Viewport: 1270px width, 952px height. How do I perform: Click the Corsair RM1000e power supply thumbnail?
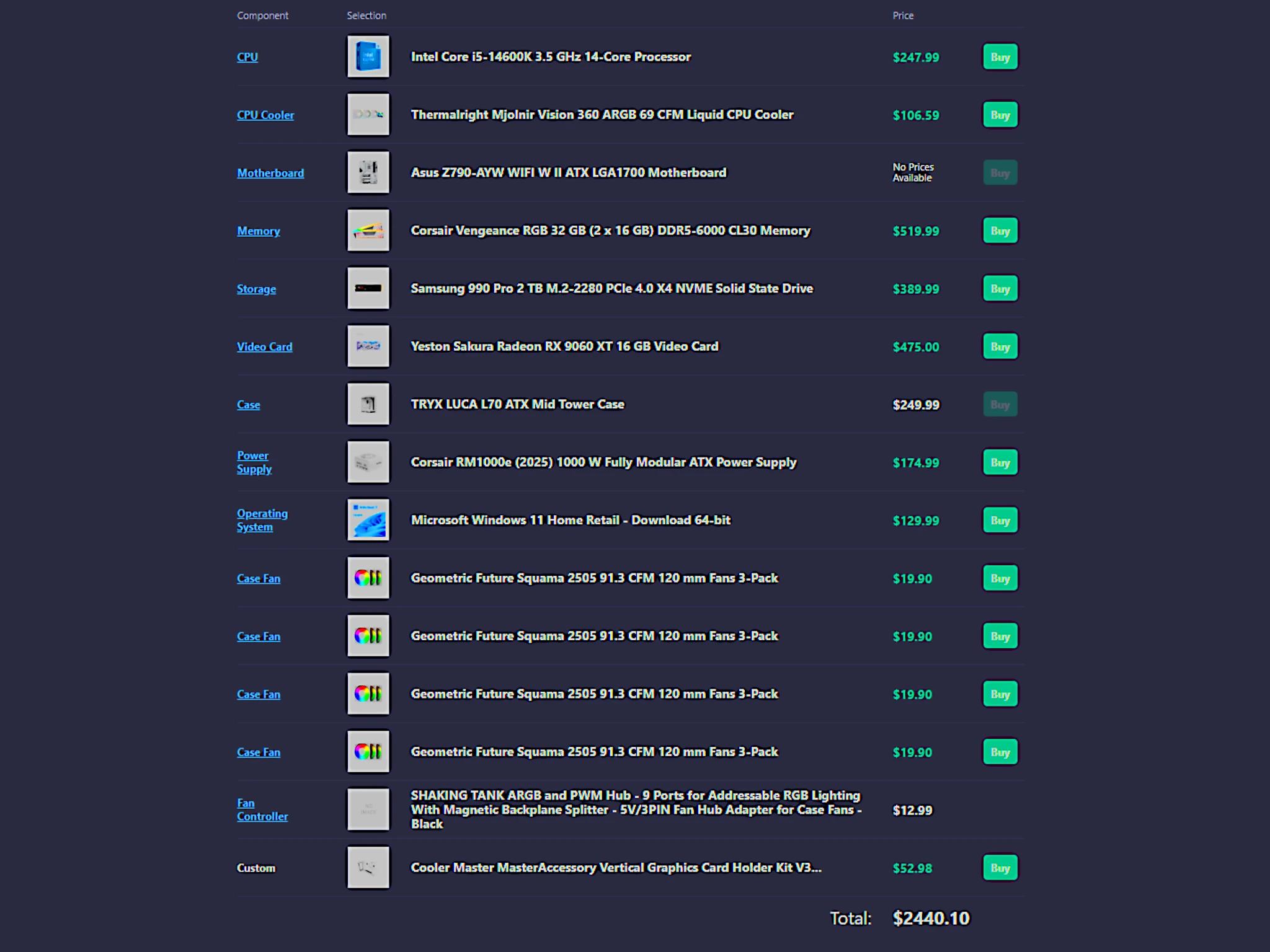click(x=368, y=462)
